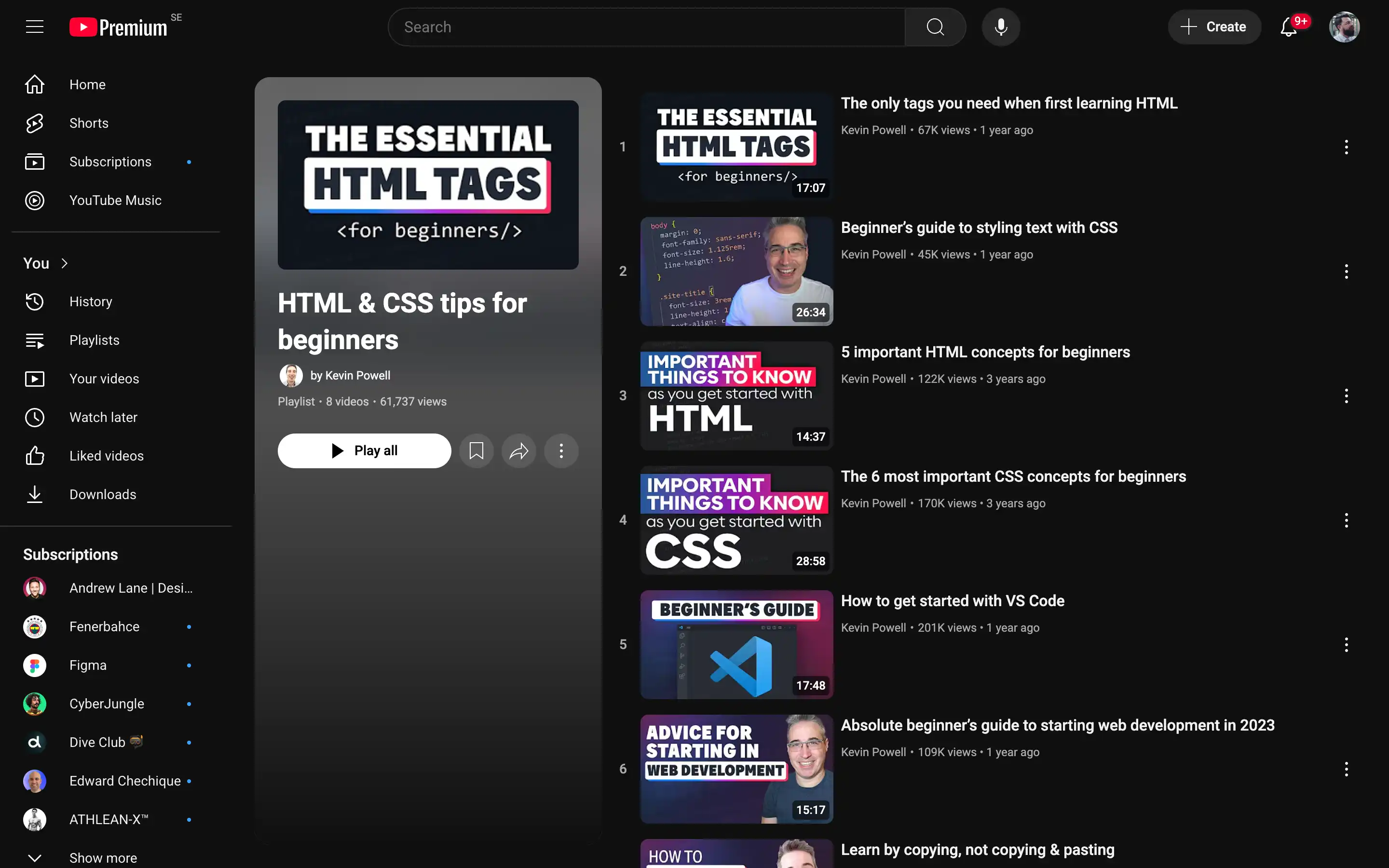Click the YouTube Premium logo

coord(119,27)
